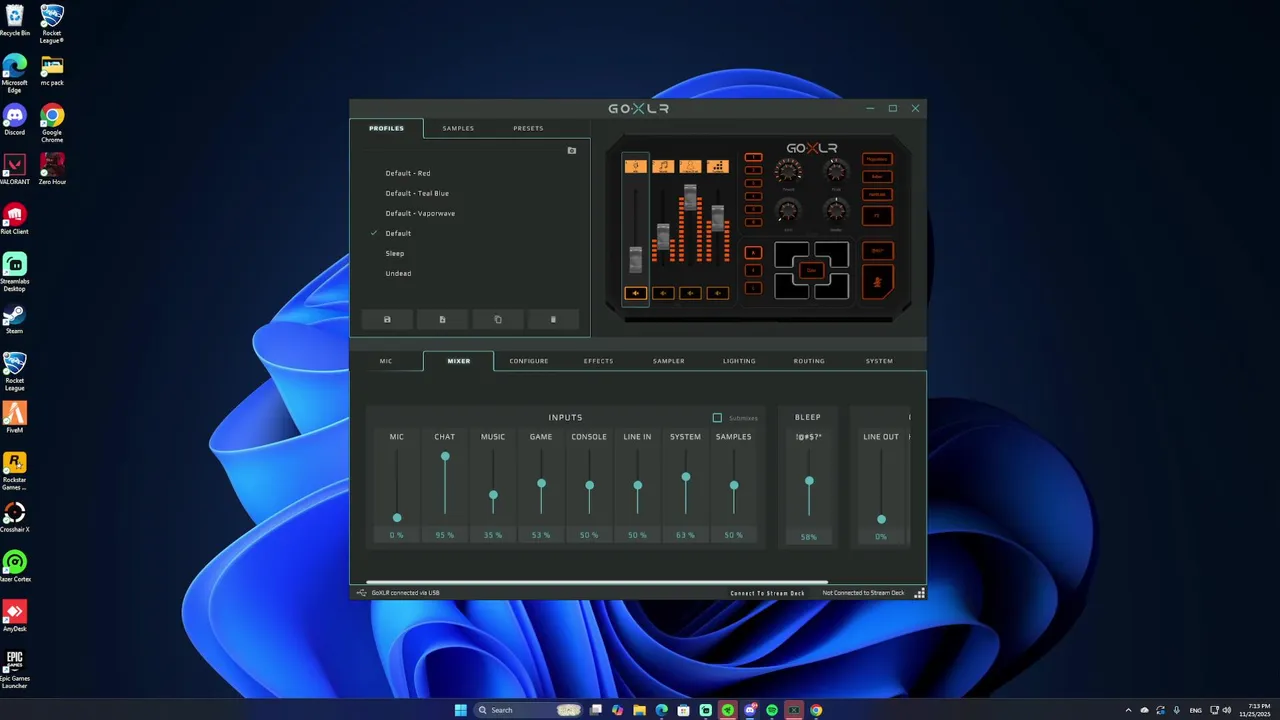
Task: Click the CHAT input volume slider
Action: (x=445, y=484)
